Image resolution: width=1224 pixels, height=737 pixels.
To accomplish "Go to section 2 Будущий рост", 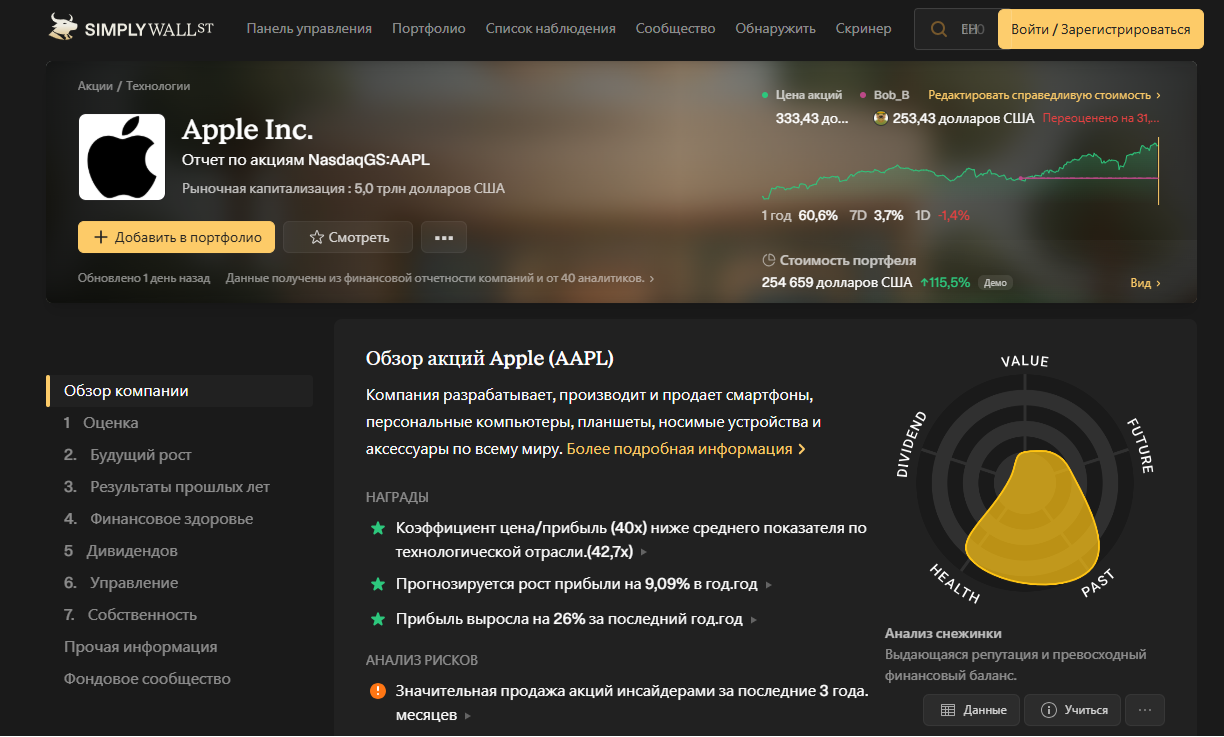I will [x=127, y=455].
